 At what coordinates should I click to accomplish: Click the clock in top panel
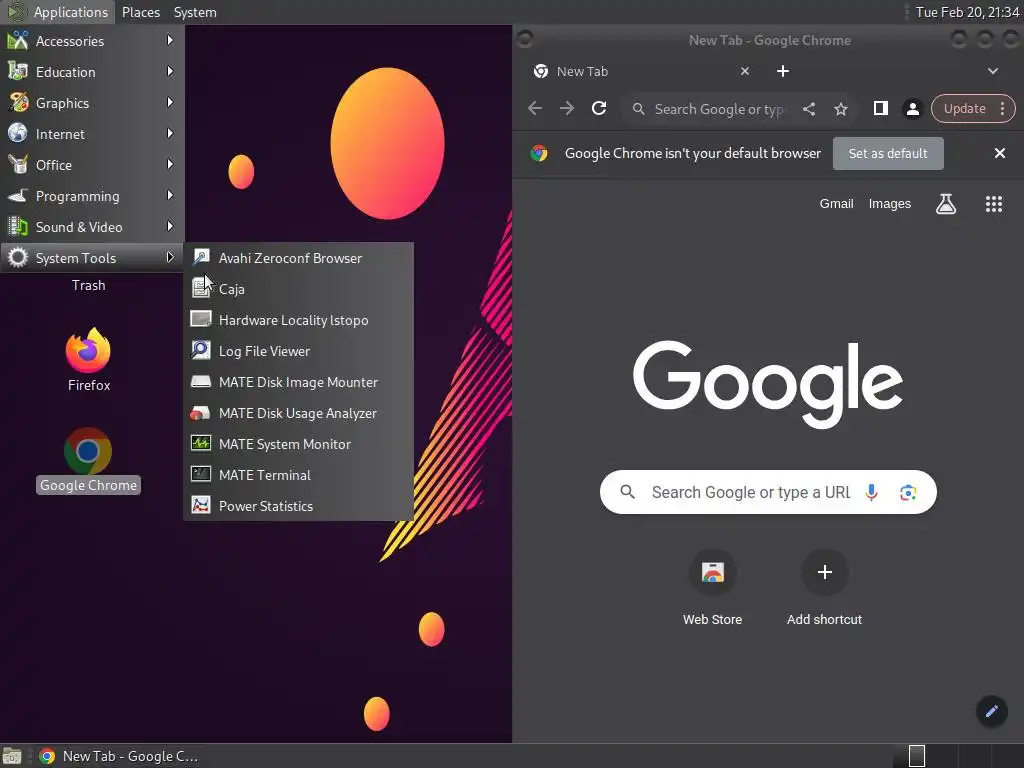[x=967, y=12]
